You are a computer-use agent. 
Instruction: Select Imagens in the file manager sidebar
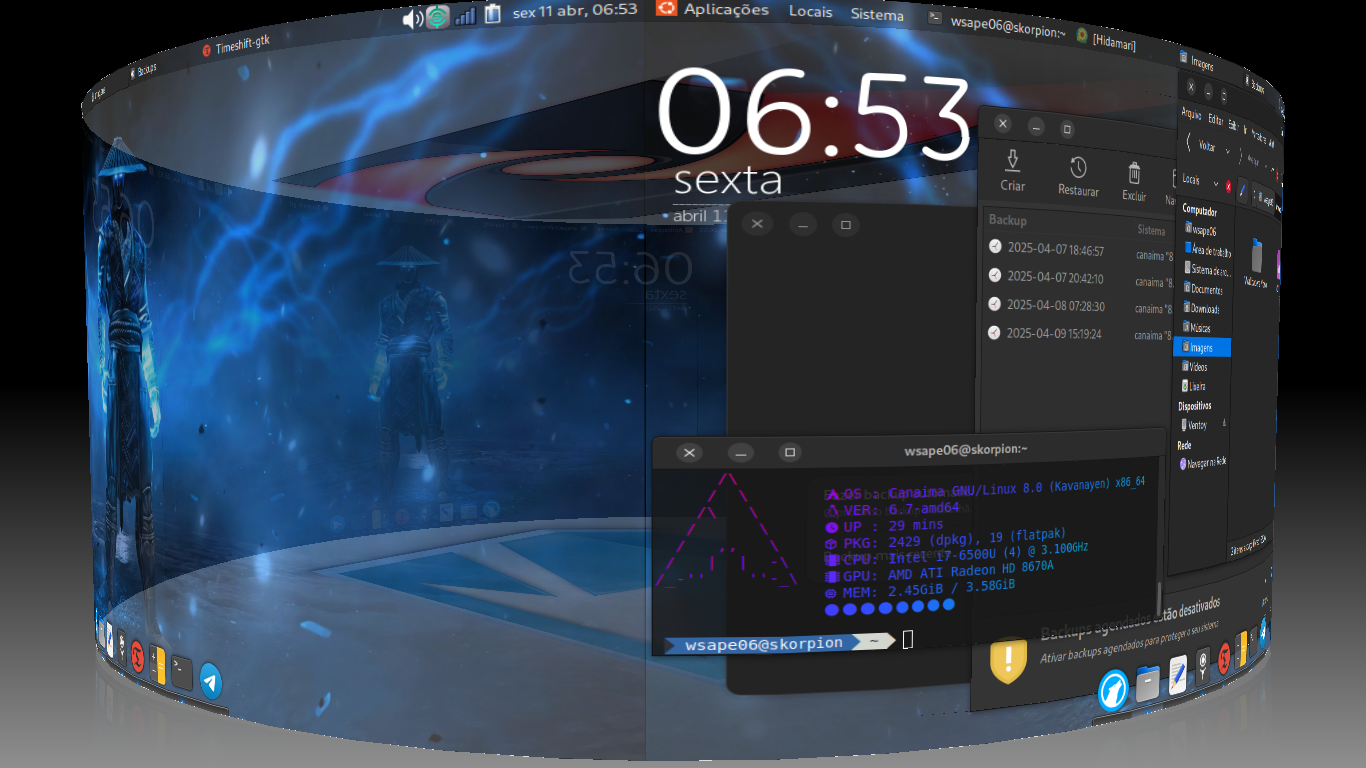[x=1202, y=348]
